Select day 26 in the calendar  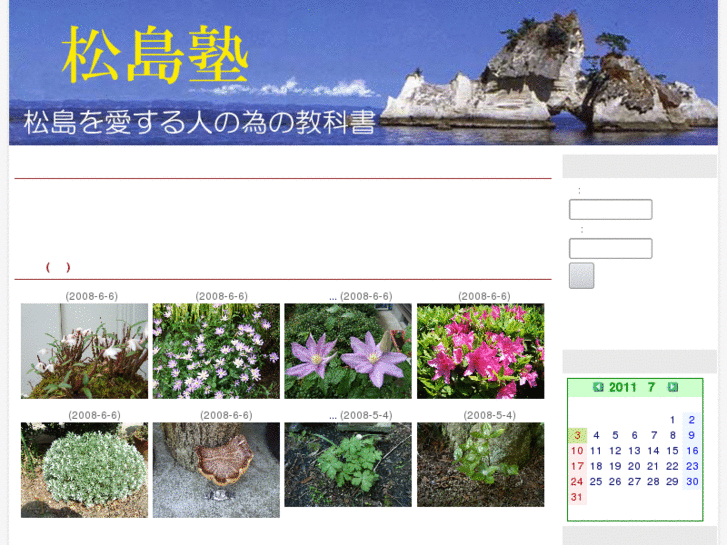click(x=615, y=481)
